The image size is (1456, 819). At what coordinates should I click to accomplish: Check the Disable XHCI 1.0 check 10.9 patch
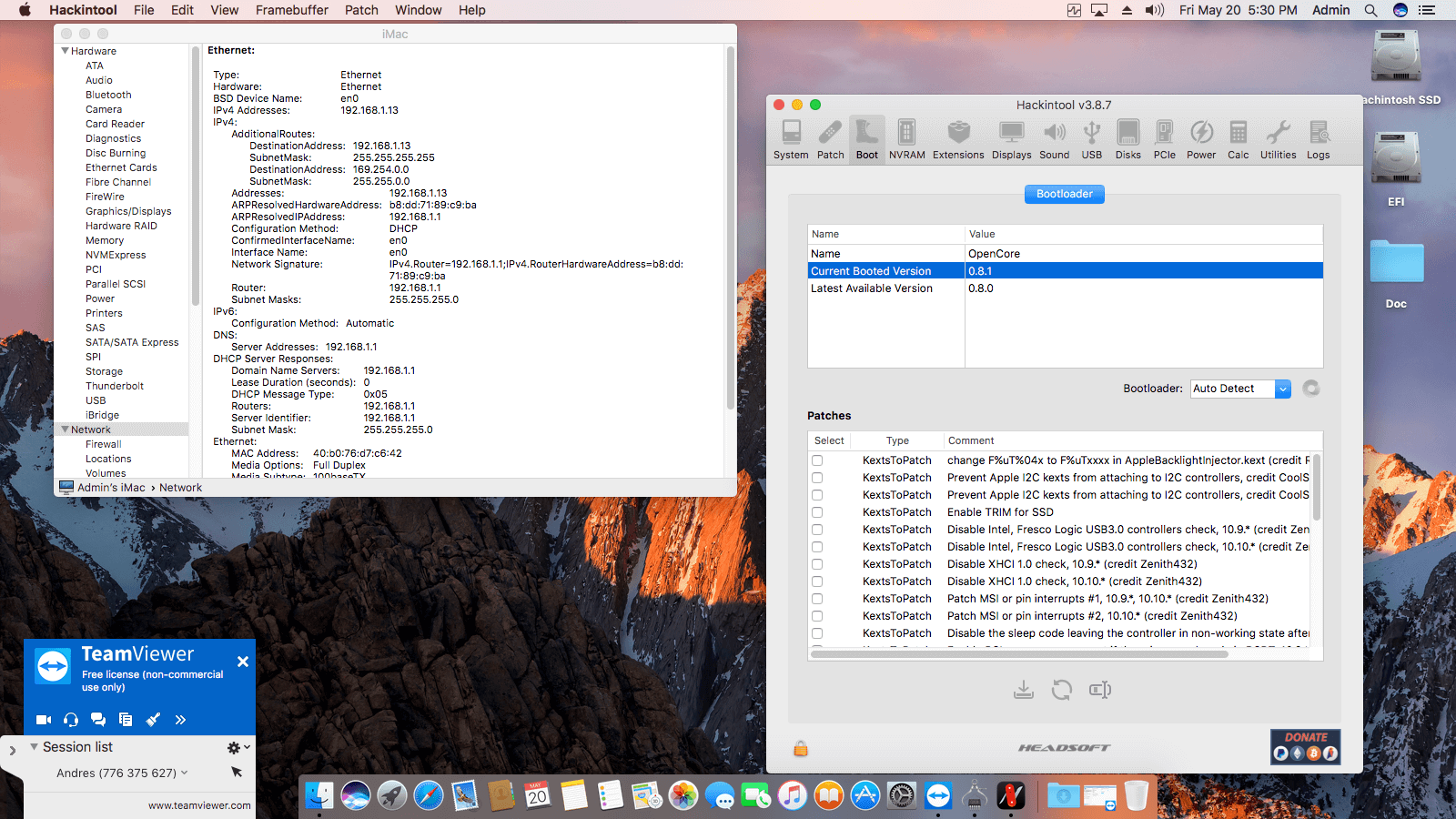pyautogui.click(x=816, y=563)
